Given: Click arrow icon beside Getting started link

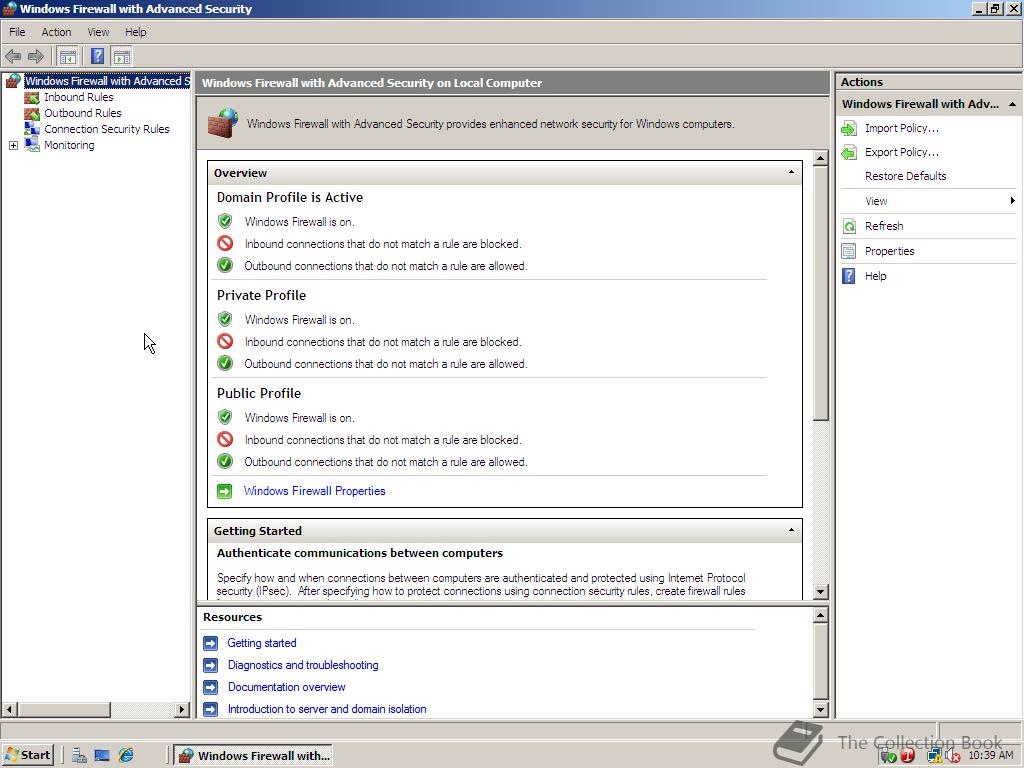Looking at the screenshot, I should click(210, 644).
